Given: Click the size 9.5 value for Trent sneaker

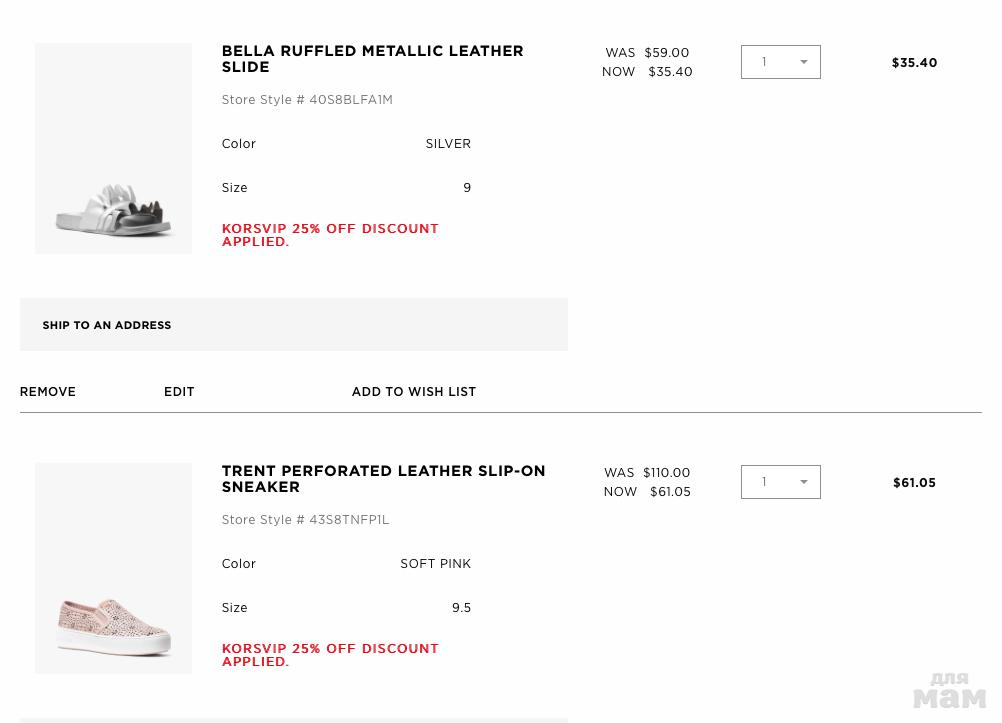Looking at the screenshot, I should pyautogui.click(x=461, y=608).
